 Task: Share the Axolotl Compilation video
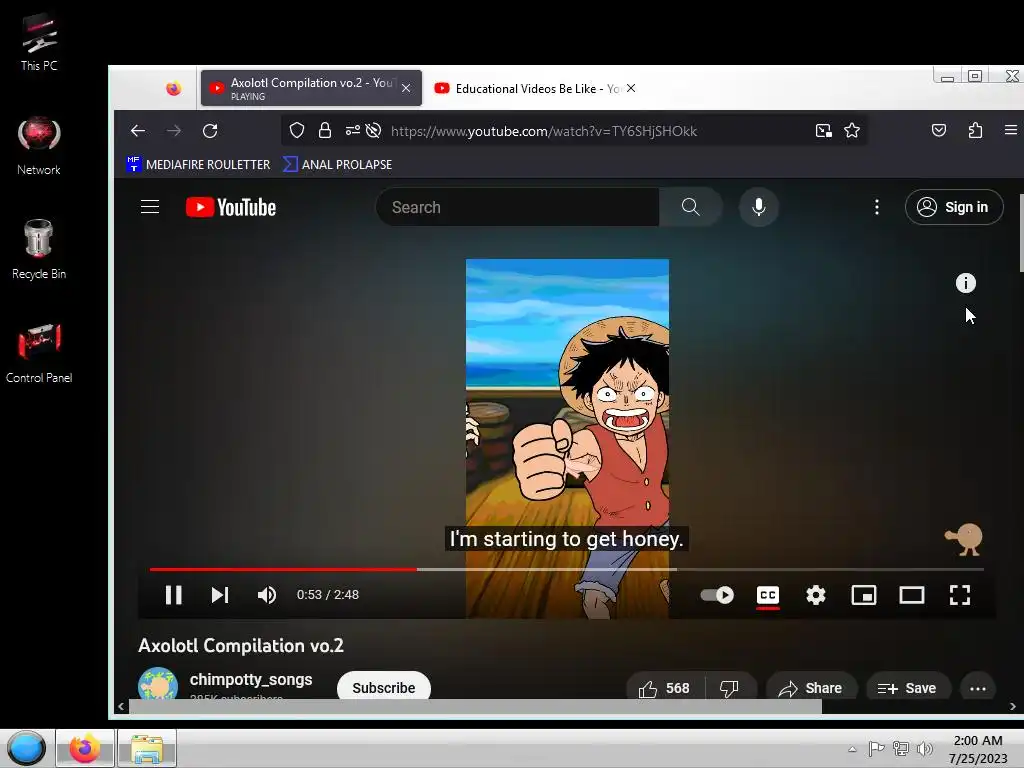click(811, 688)
